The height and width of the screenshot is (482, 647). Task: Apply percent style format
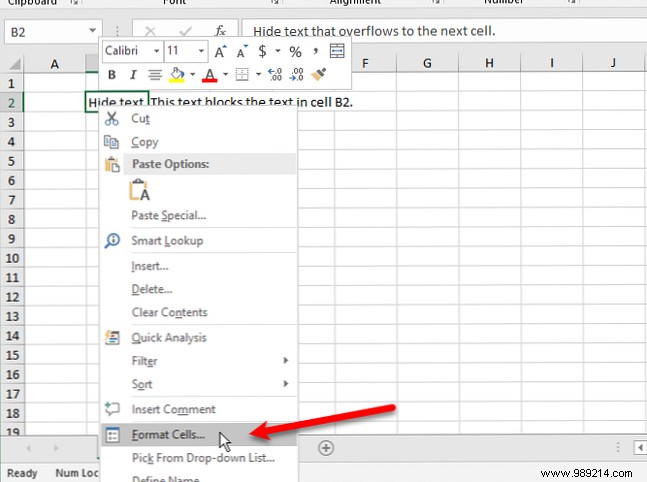(295, 52)
